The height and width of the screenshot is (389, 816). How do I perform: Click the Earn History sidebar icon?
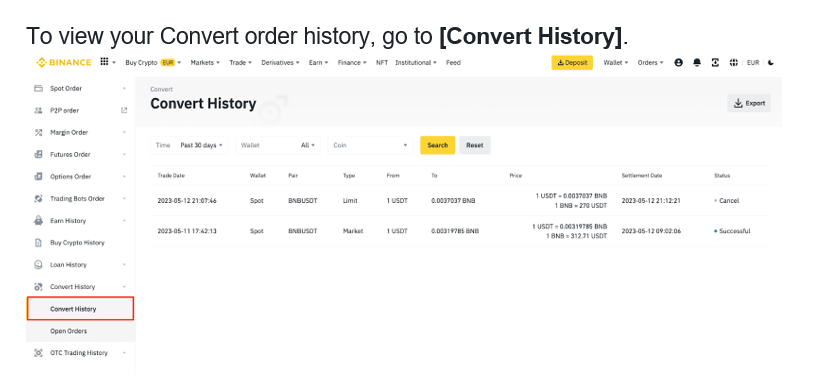click(38, 221)
